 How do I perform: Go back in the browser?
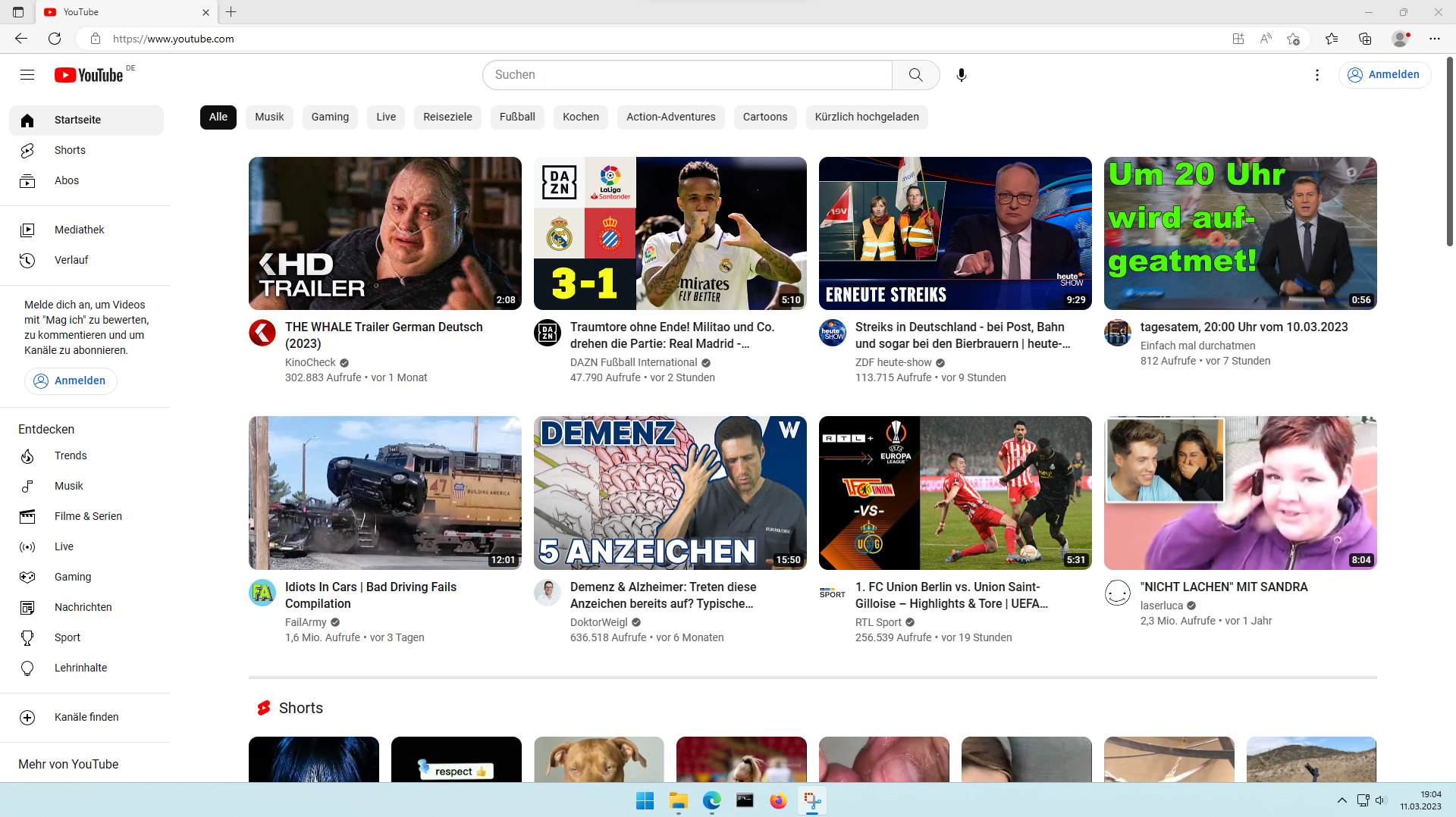pos(21,39)
